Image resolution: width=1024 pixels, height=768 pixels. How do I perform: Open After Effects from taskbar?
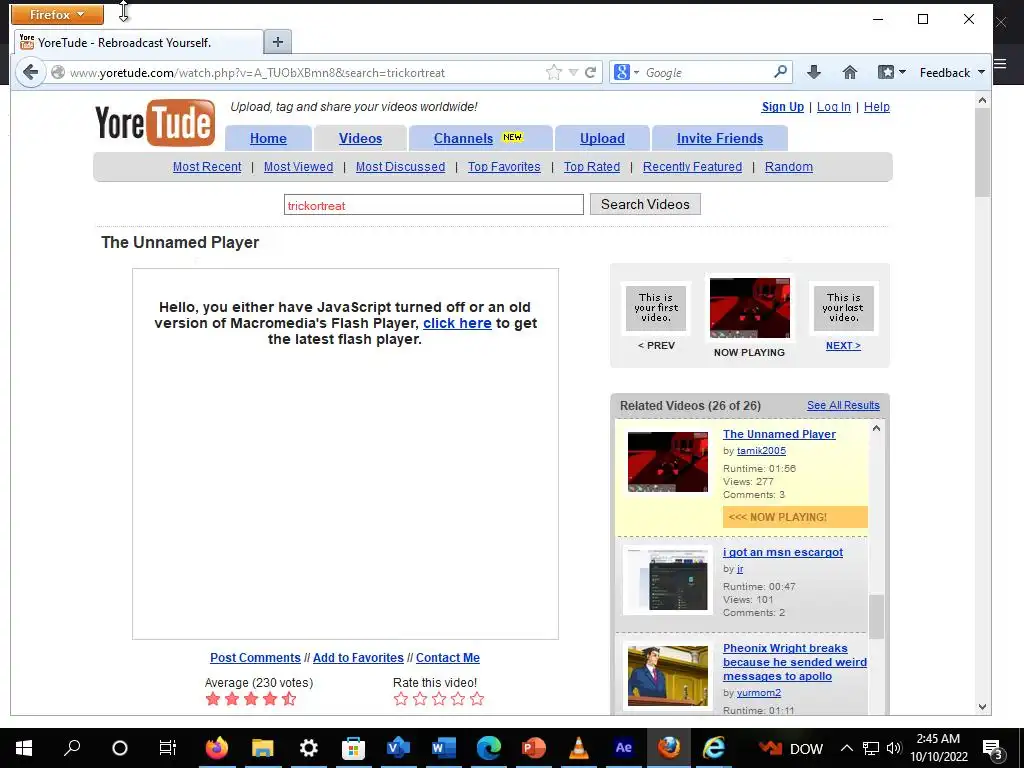623,748
